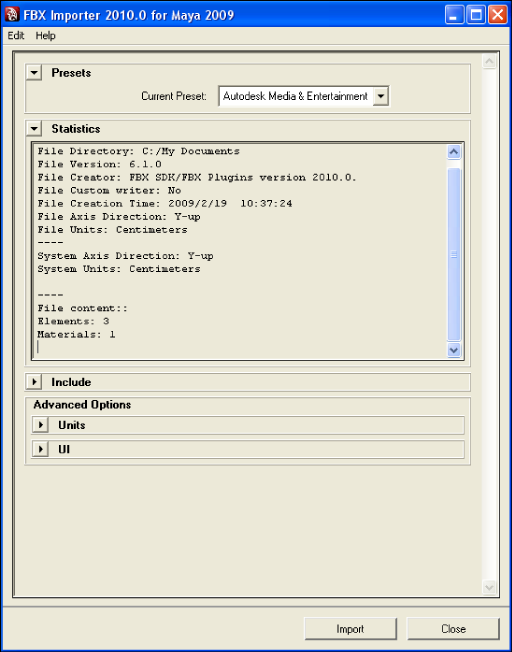Screen dimensions: 512x652
Task: Open the Help menu
Action: [x=45, y=36]
